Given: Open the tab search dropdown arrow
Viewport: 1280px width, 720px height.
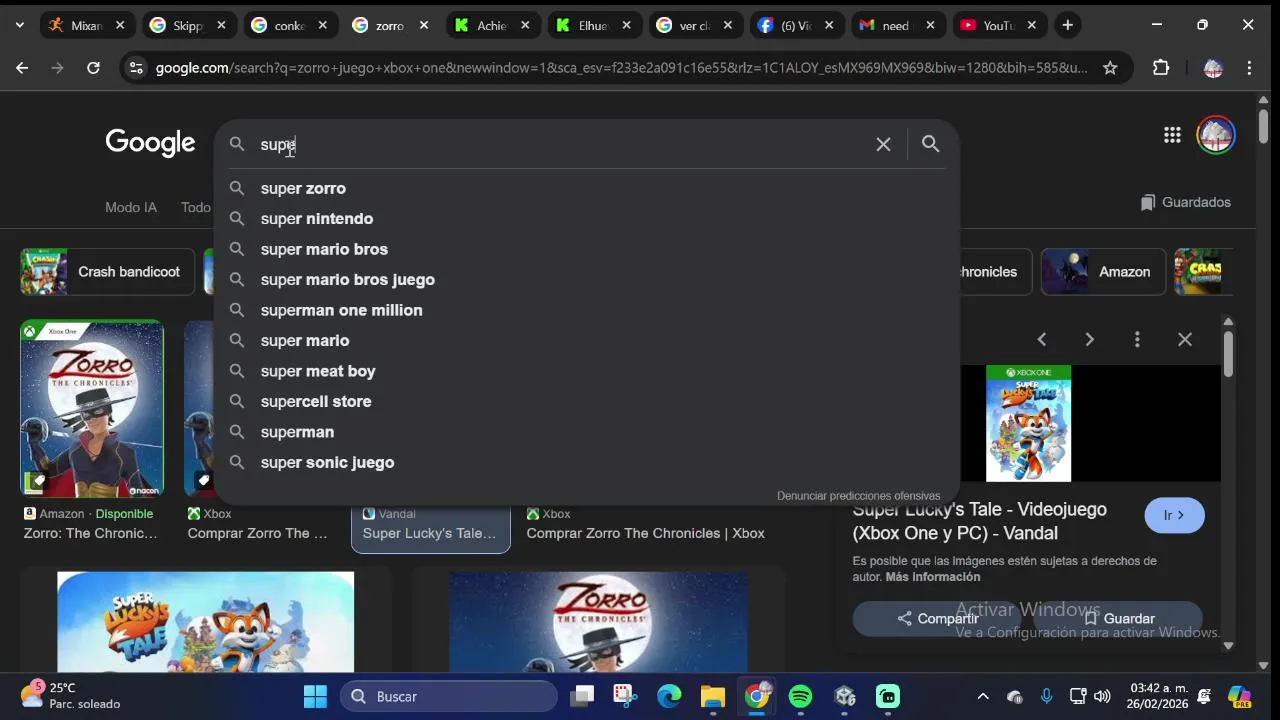Looking at the screenshot, I should pos(19,25).
